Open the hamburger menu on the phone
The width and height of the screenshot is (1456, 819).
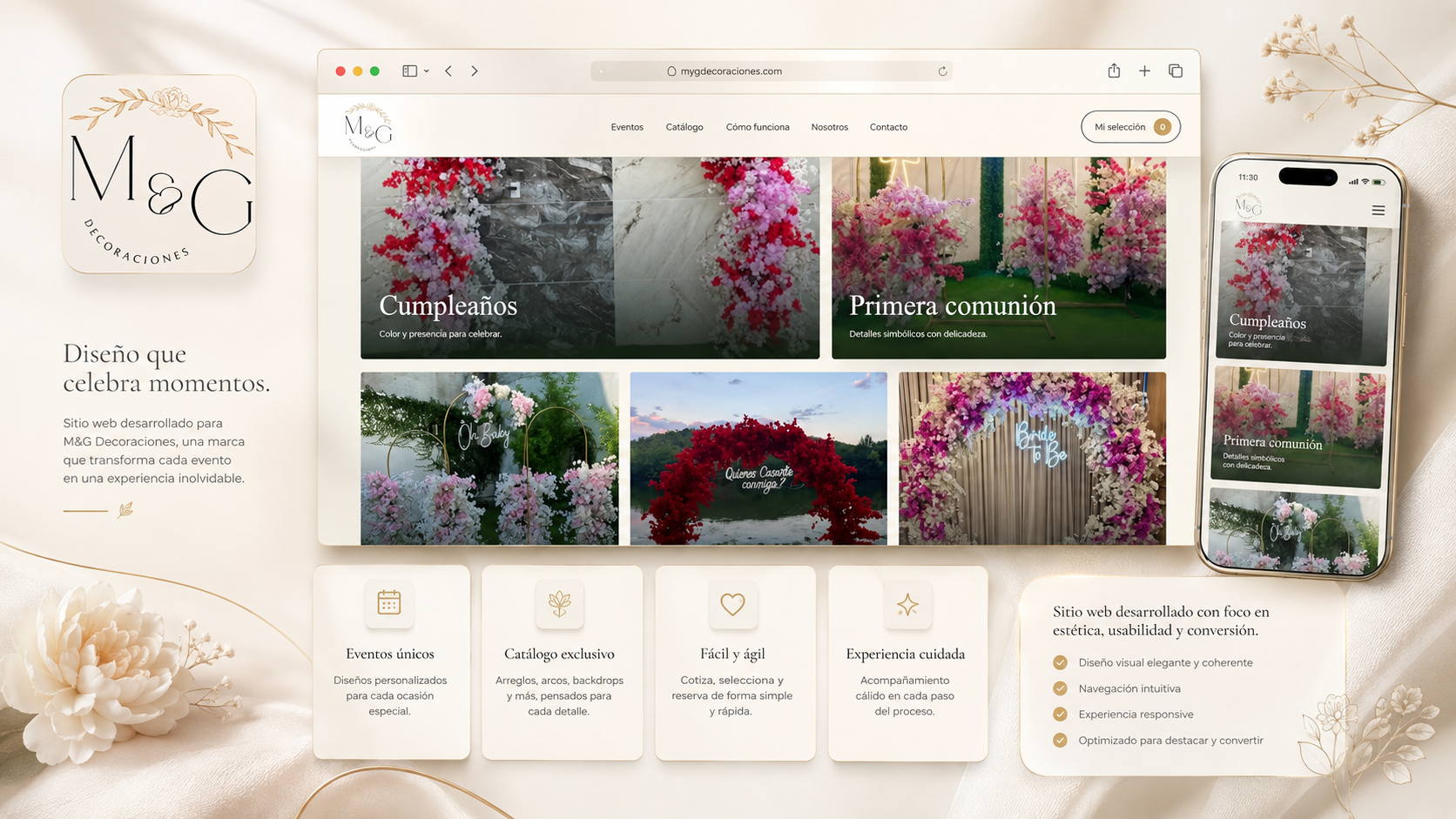1378,211
